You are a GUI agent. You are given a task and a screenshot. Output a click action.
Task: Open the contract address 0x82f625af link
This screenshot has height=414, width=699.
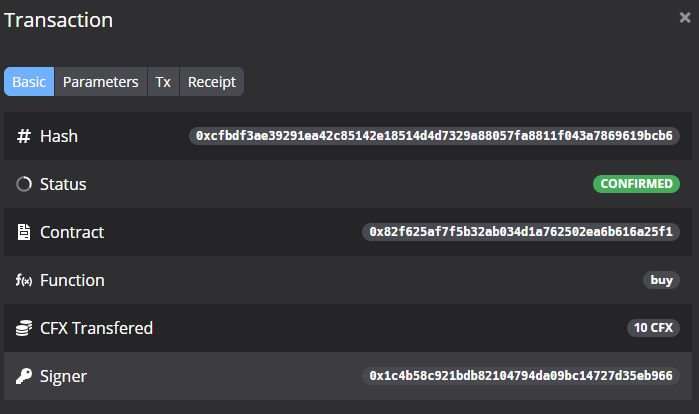click(520, 232)
